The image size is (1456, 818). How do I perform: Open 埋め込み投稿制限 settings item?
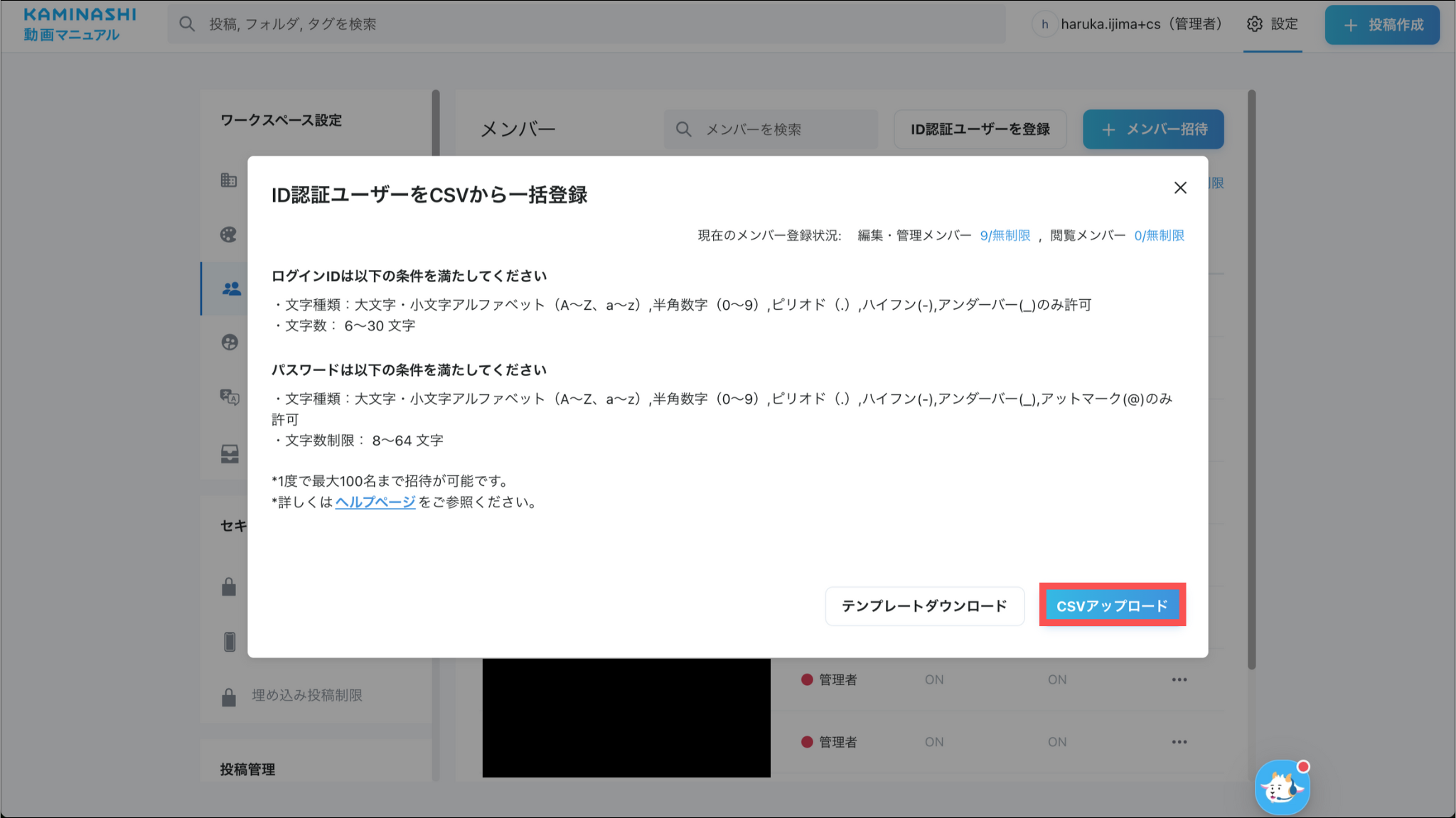[306, 695]
